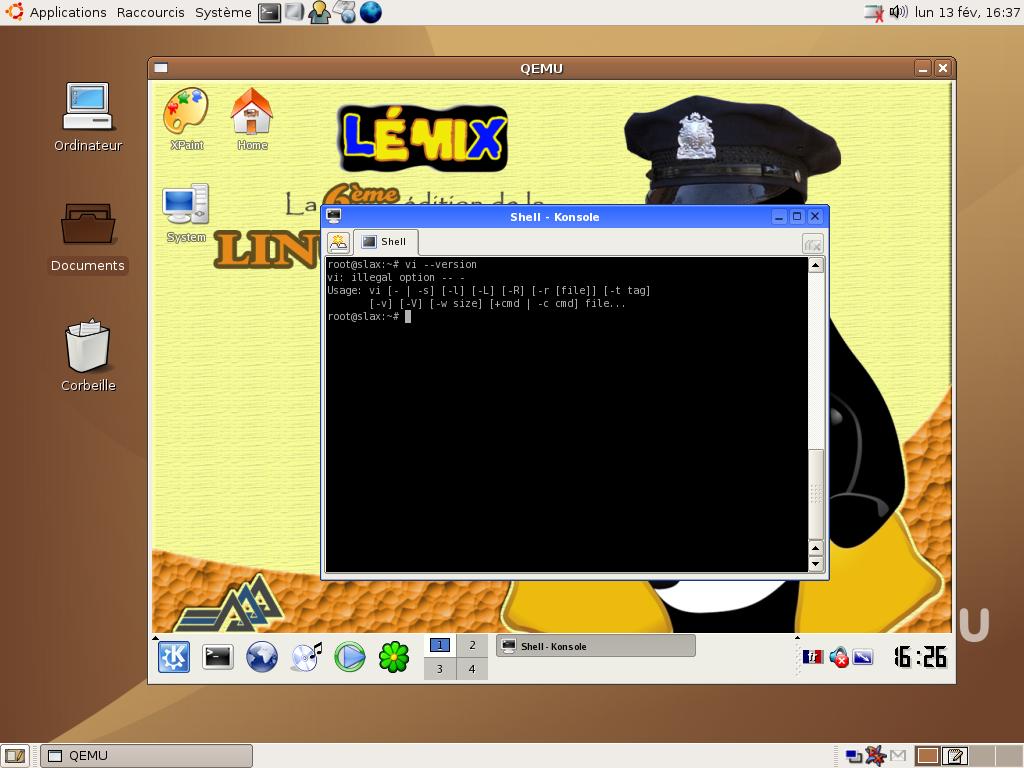Click the star-shaped tray icon in bottom panel

(875, 756)
